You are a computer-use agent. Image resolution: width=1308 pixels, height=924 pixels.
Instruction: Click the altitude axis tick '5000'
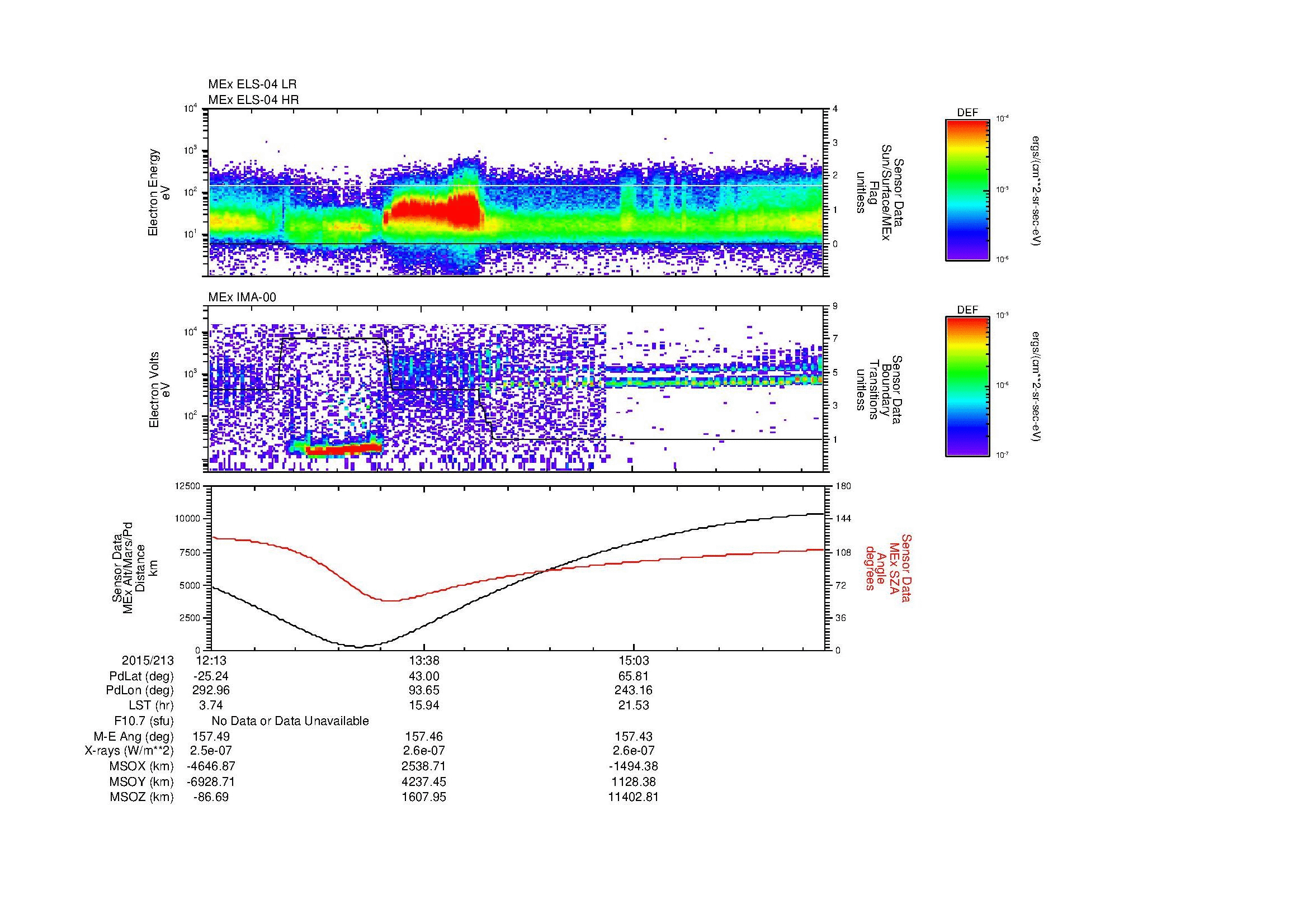[x=191, y=585]
